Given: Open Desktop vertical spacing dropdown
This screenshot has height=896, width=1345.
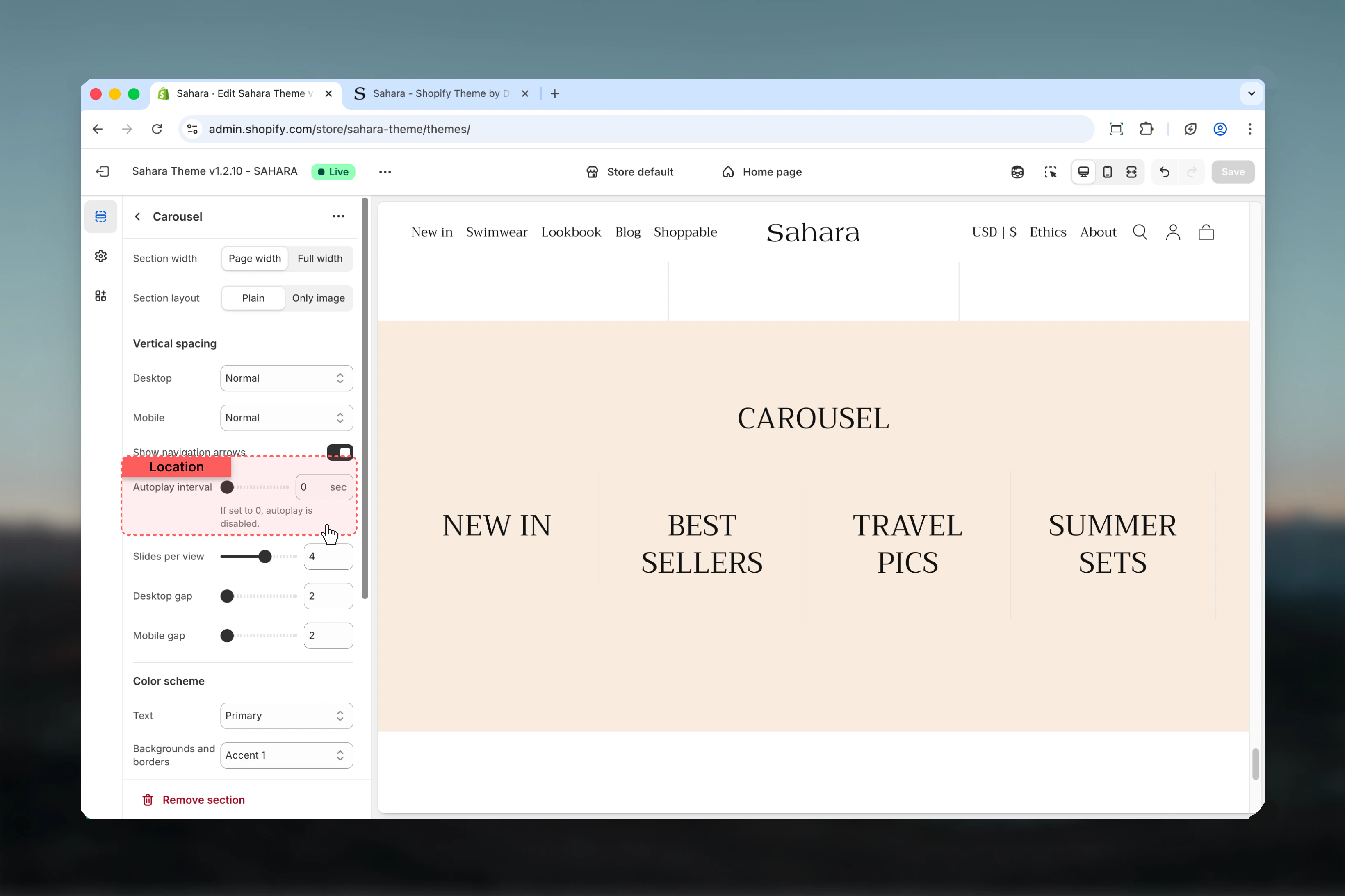Looking at the screenshot, I should click(286, 378).
